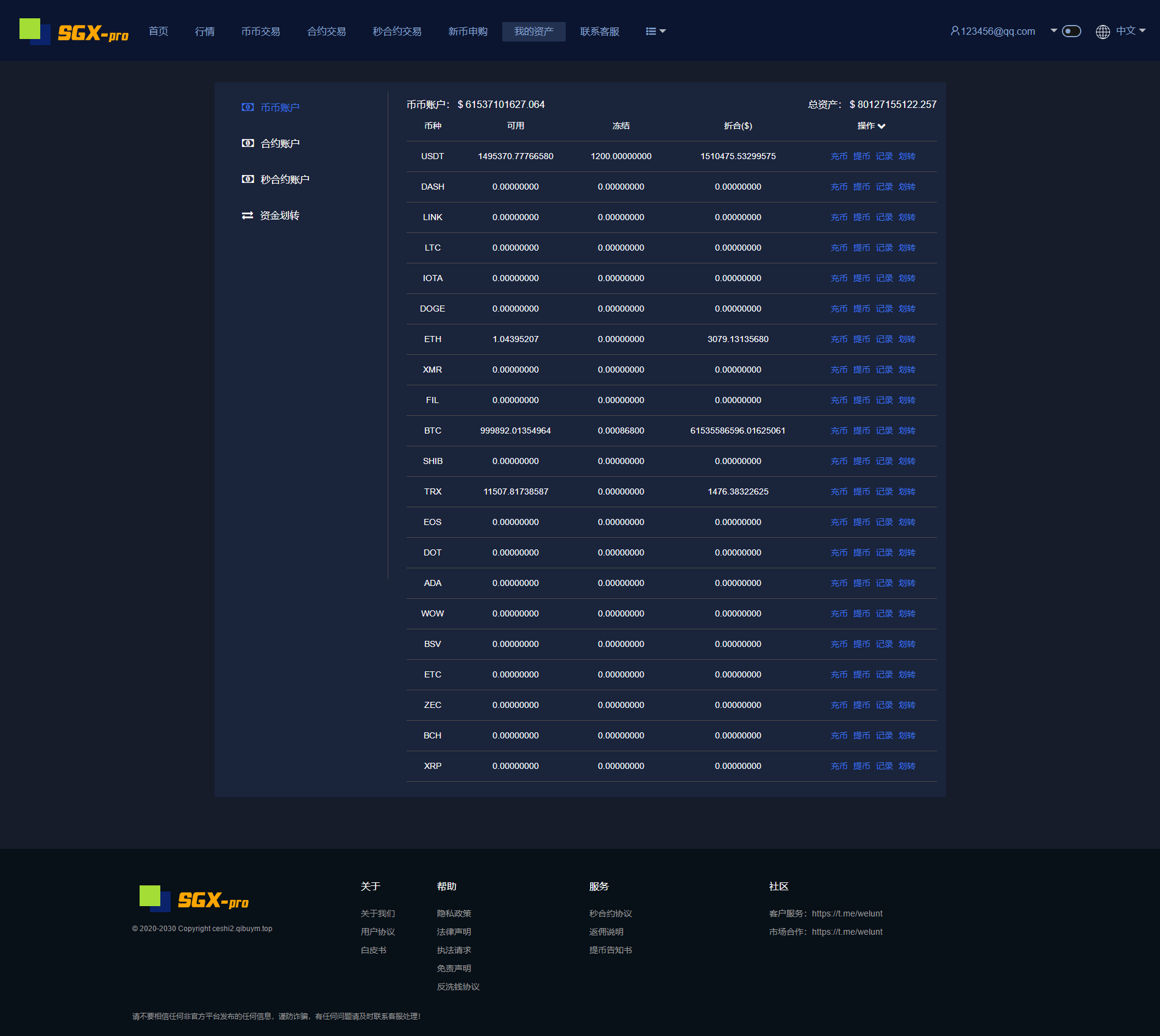
Task: Open the account dropdown arrow beside email
Action: [x=1053, y=30]
